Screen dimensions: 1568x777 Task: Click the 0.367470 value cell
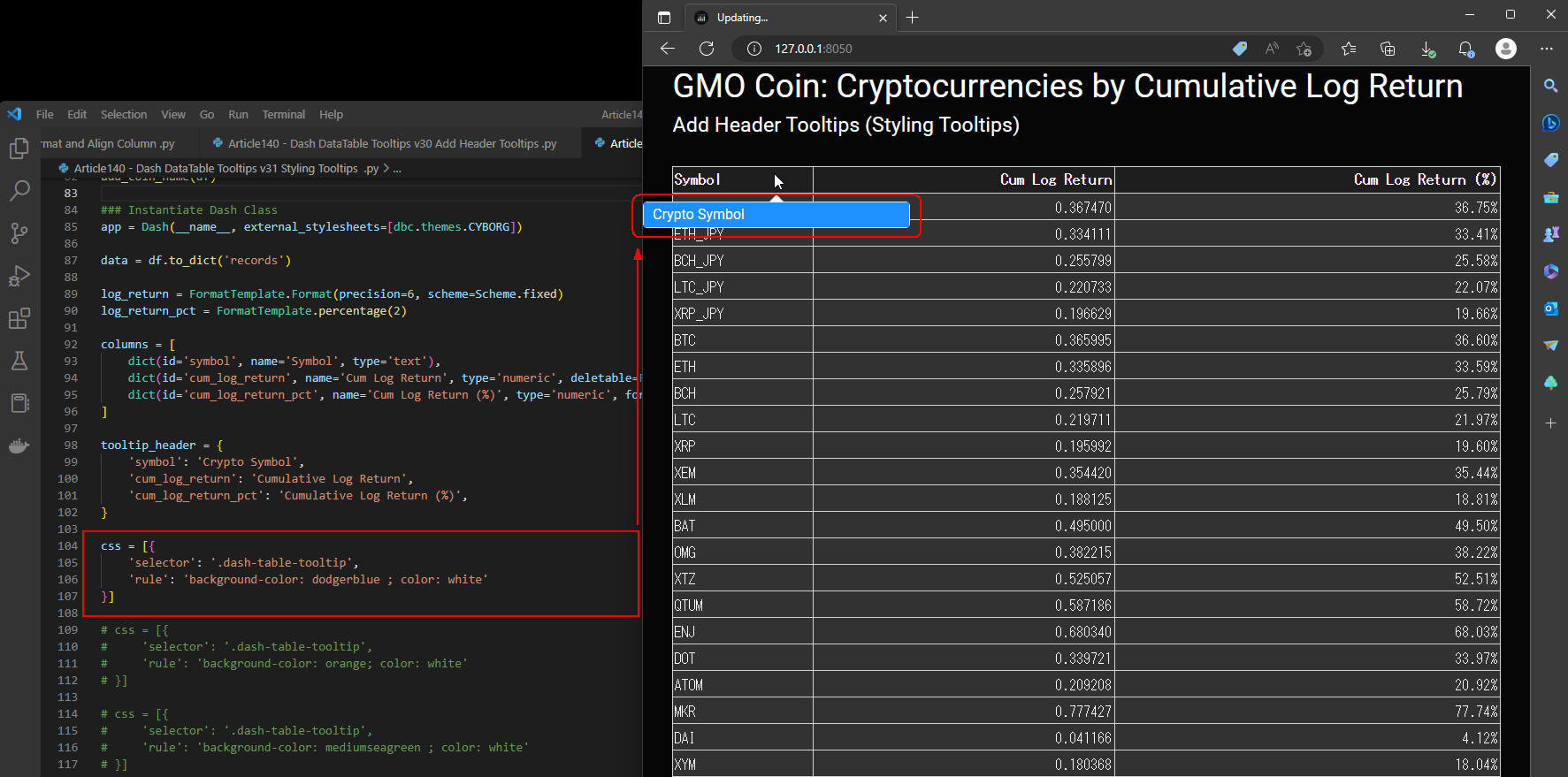[963, 208]
